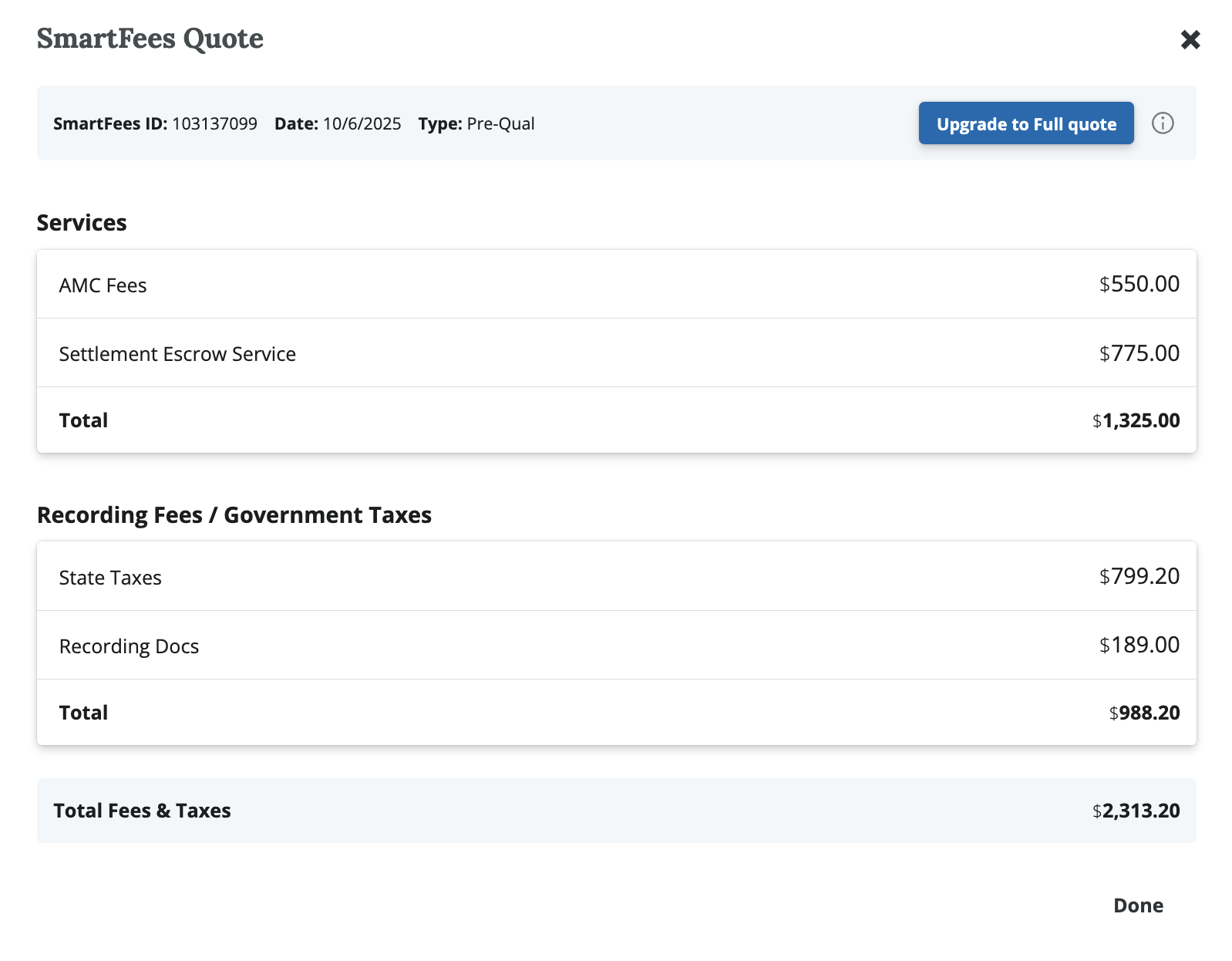Click the Total Fees & Taxes label

pos(142,811)
